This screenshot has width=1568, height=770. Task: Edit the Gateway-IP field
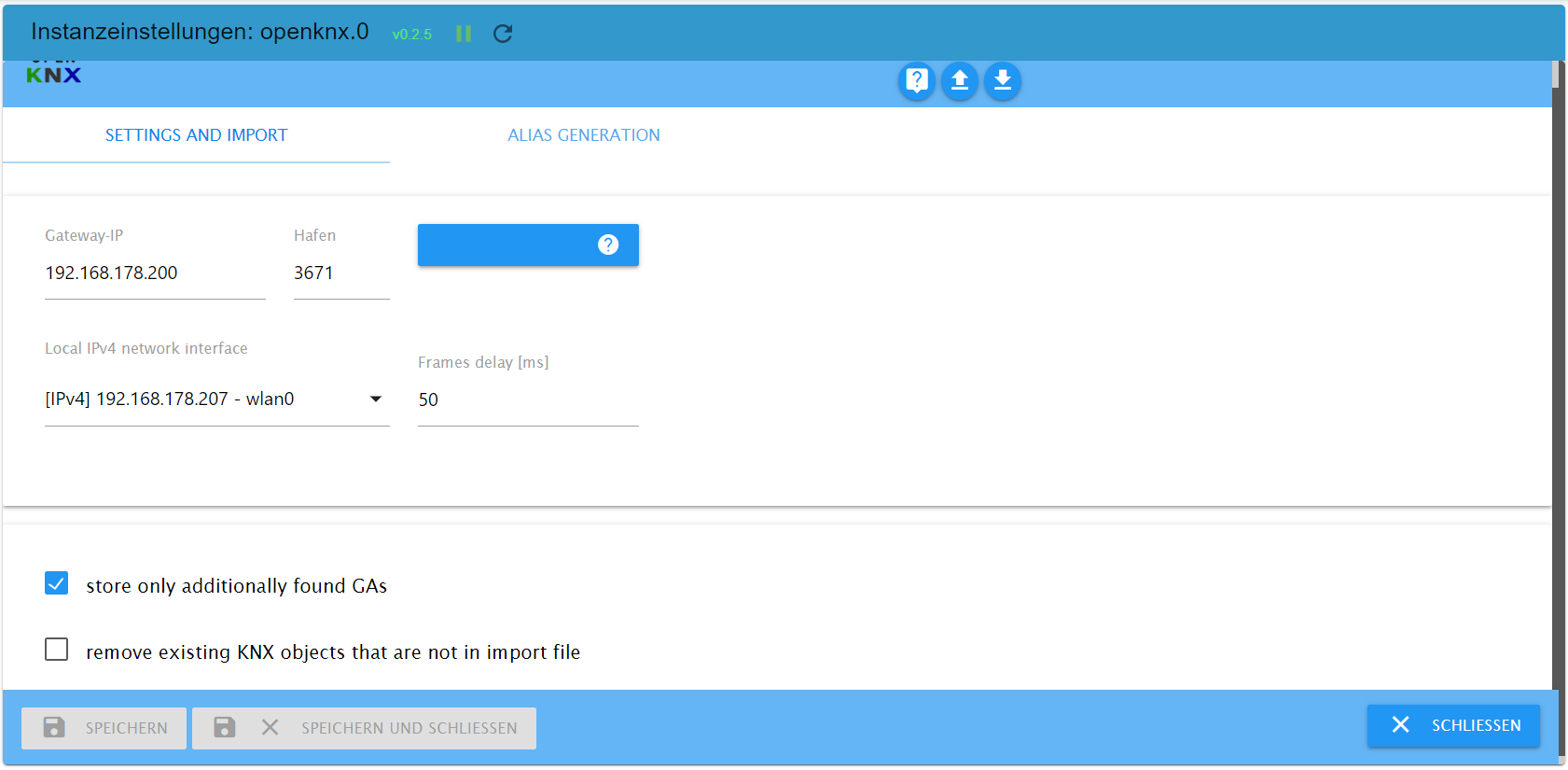pyautogui.click(x=155, y=273)
